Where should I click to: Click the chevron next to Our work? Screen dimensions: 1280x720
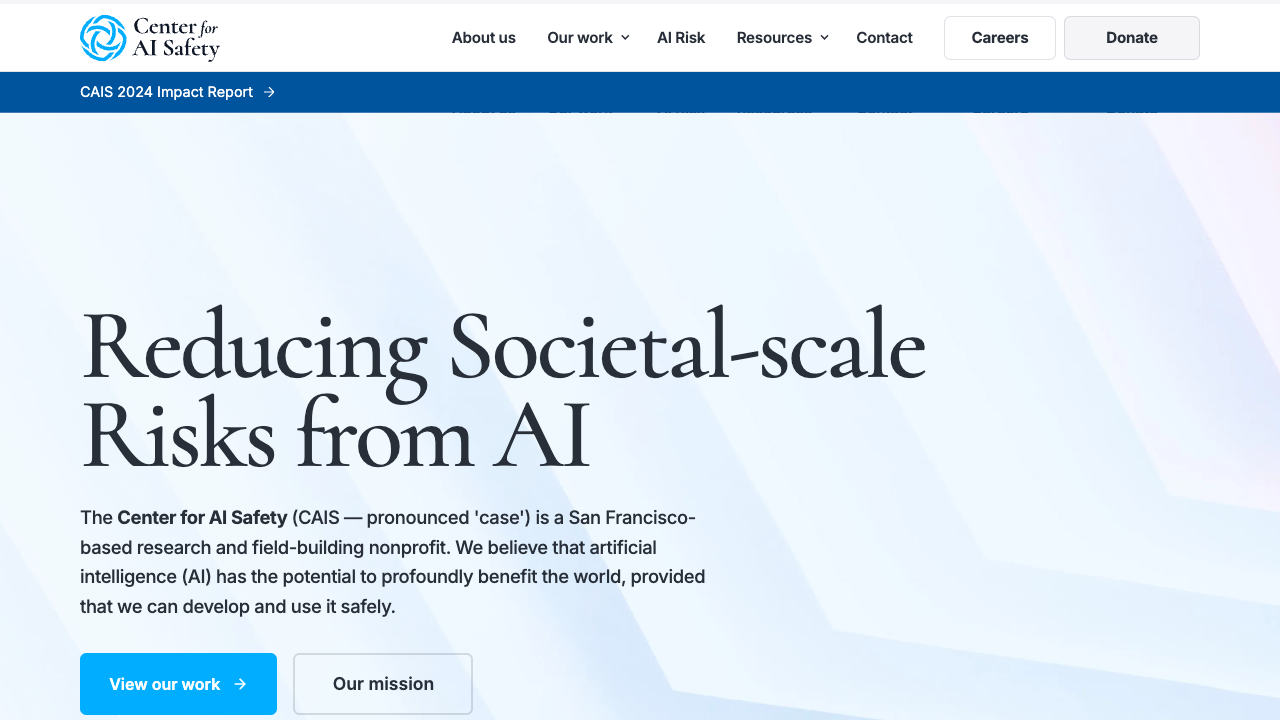[x=626, y=37]
